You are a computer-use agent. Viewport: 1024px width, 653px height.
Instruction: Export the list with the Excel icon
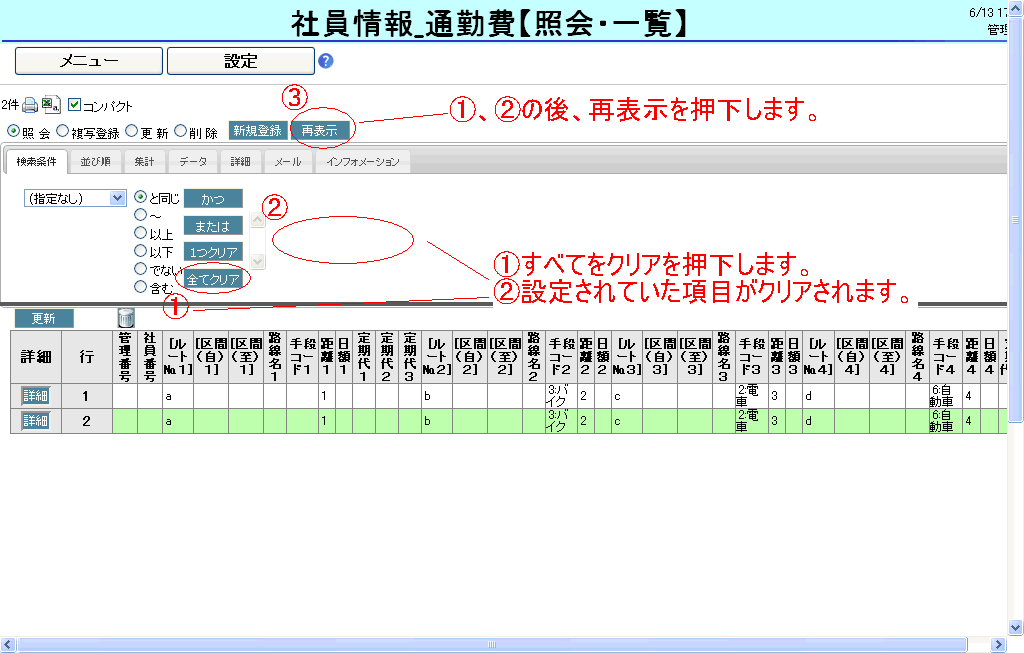point(50,105)
